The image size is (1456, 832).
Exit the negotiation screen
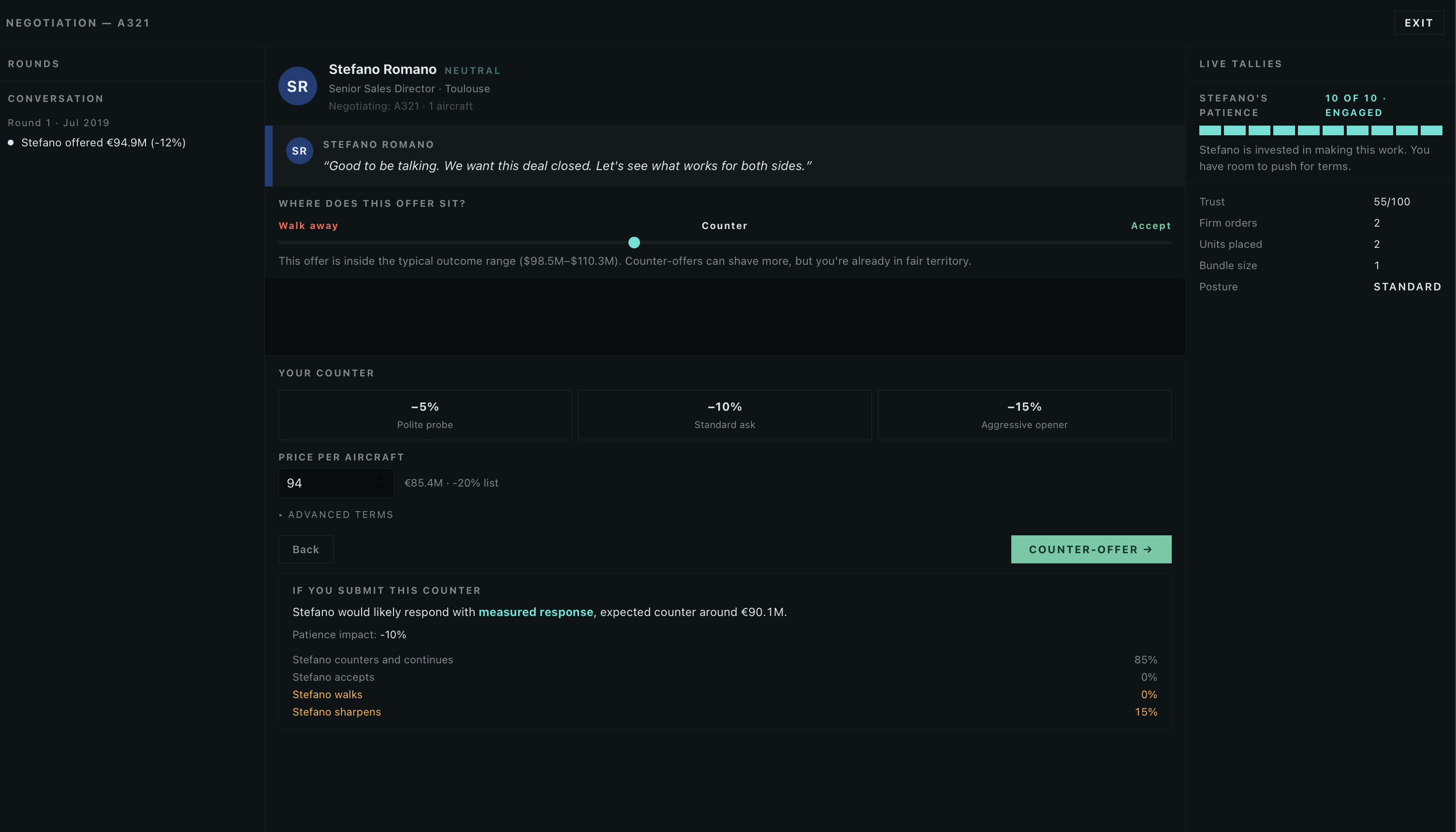click(x=1418, y=23)
